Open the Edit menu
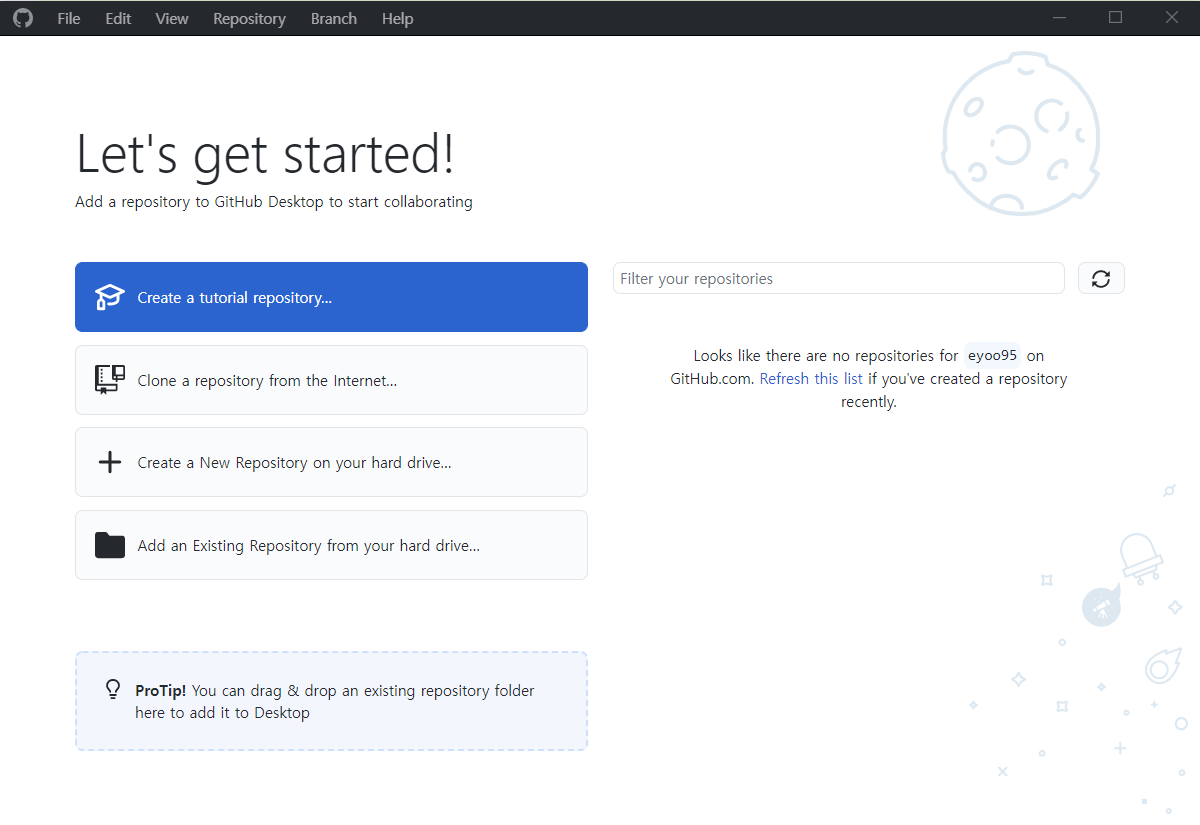Viewport: 1200px width, 825px height. tap(118, 19)
